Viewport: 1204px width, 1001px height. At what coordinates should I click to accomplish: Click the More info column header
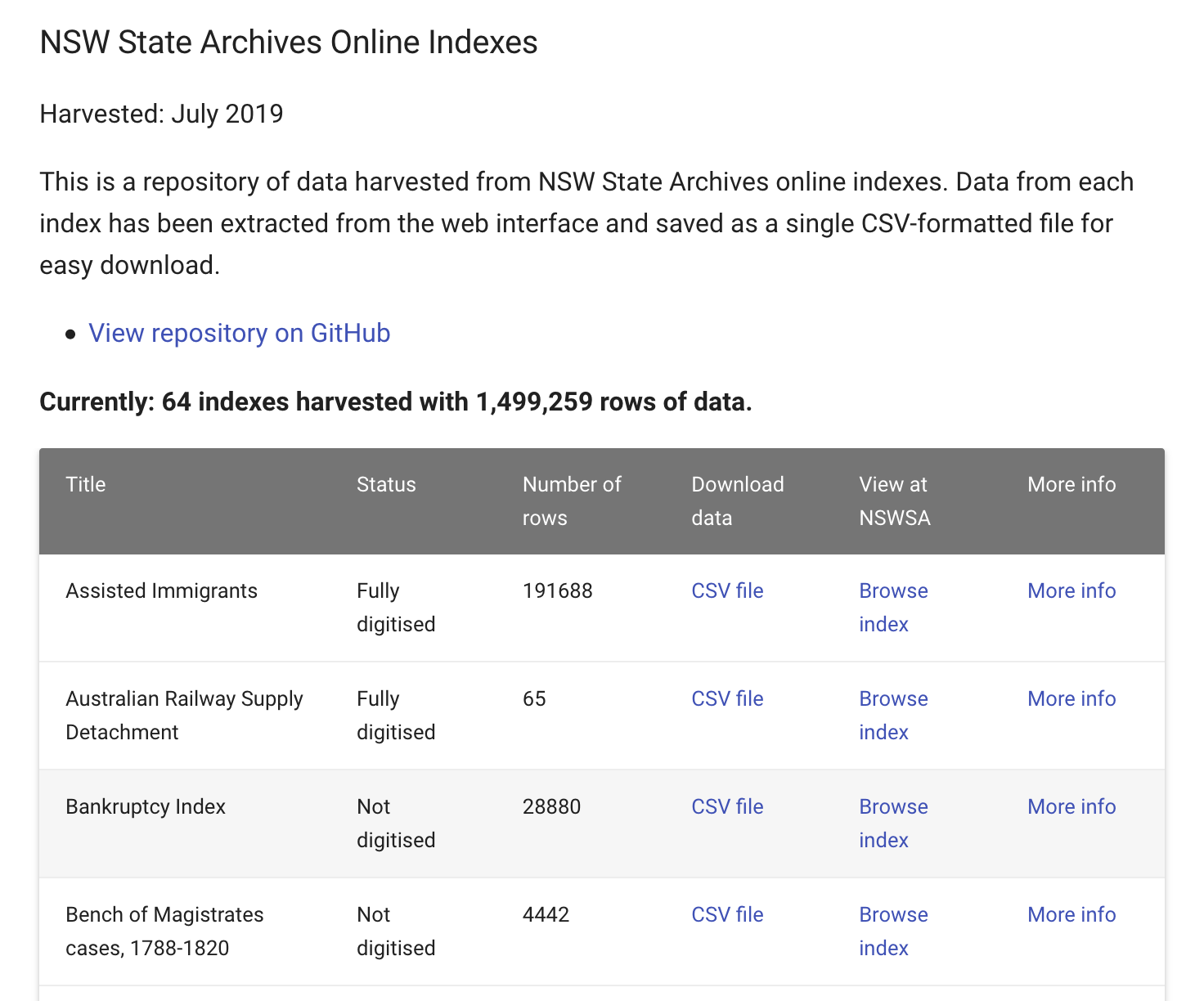tap(1071, 485)
